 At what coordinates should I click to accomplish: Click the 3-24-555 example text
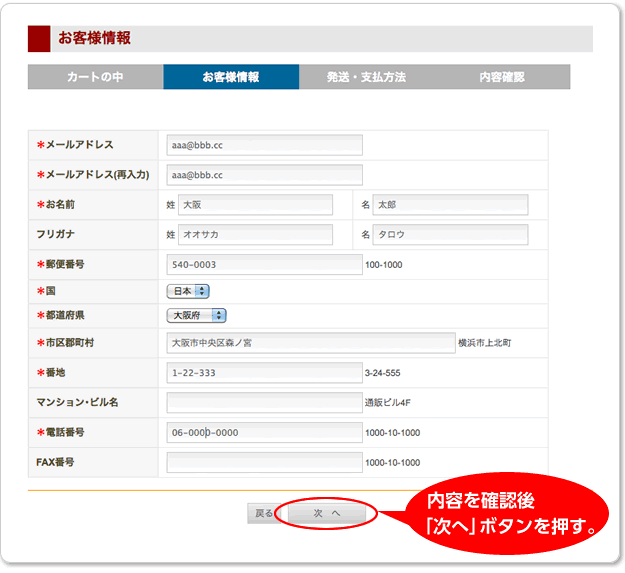pos(383,373)
